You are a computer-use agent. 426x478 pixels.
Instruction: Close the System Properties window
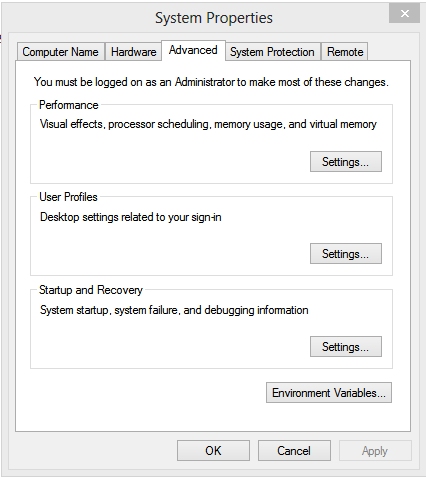[x=404, y=14]
